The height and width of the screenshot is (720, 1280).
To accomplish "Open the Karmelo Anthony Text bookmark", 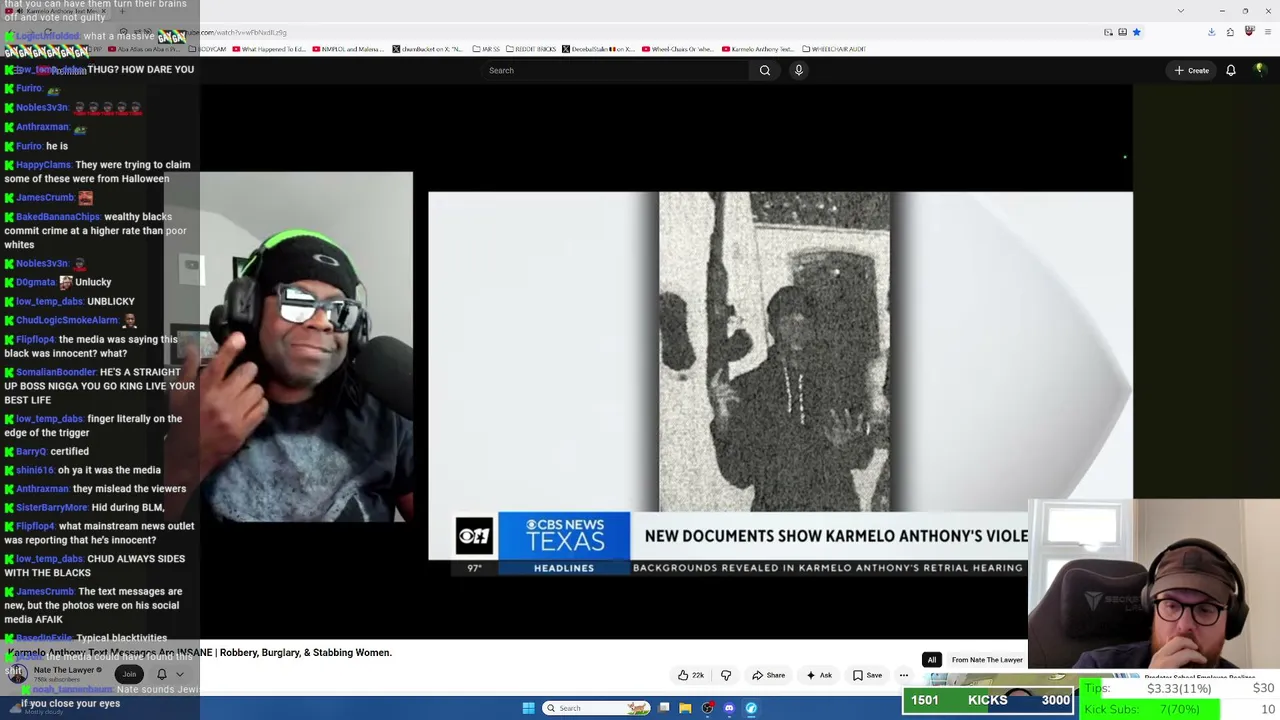I will pyautogui.click(x=758, y=49).
